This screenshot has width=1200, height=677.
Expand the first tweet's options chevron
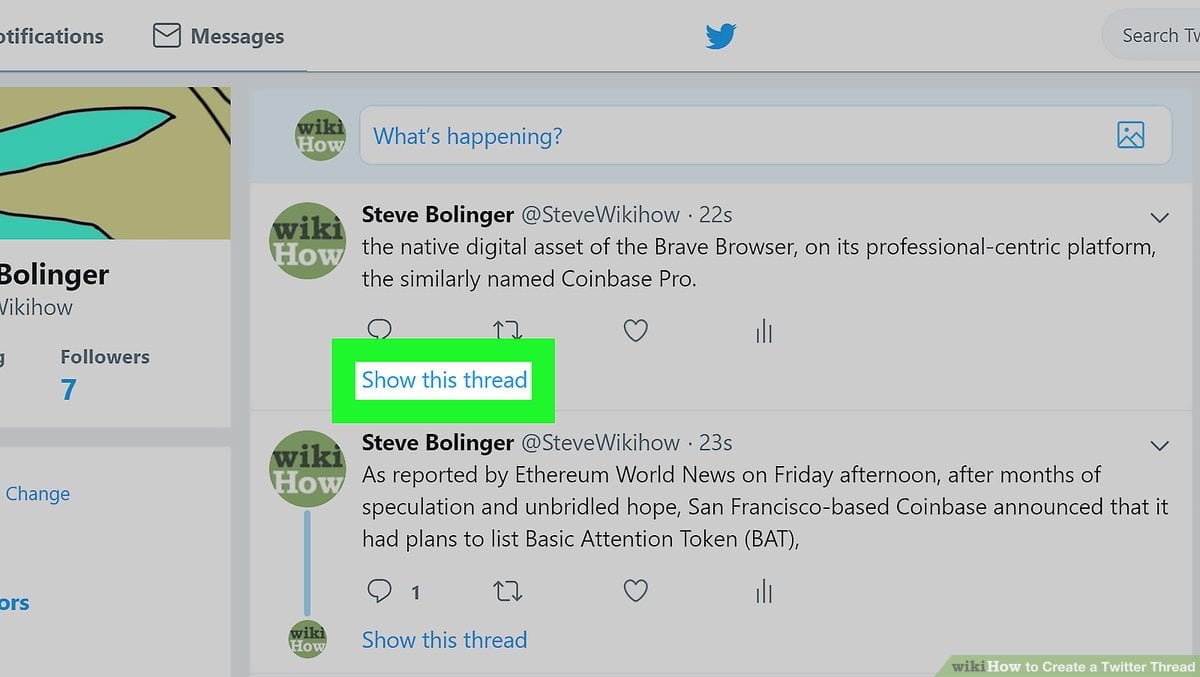click(1160, 218)
